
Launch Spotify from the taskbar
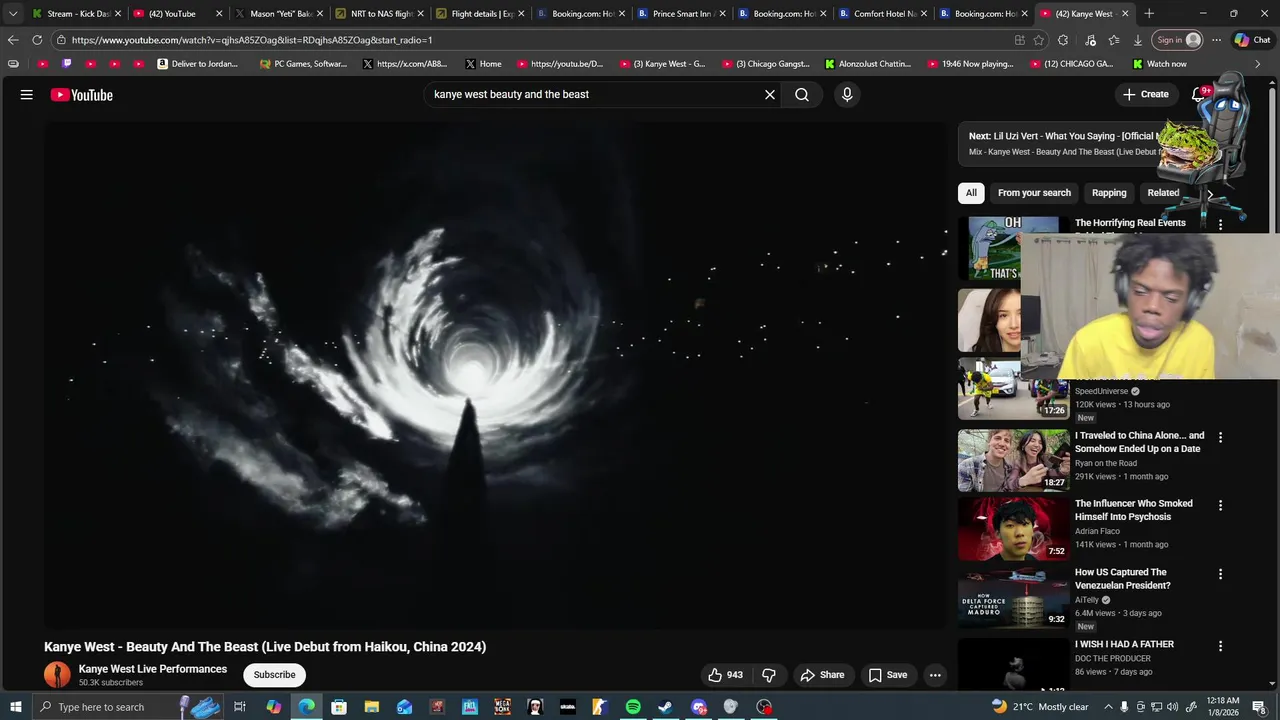click(633, 707)
